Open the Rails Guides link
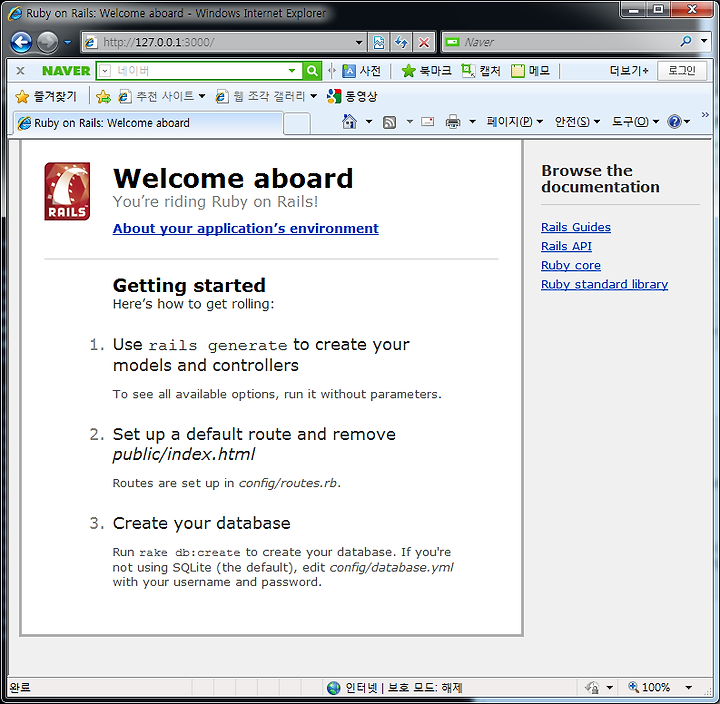The image size is (720, 704). coord(576,227)
